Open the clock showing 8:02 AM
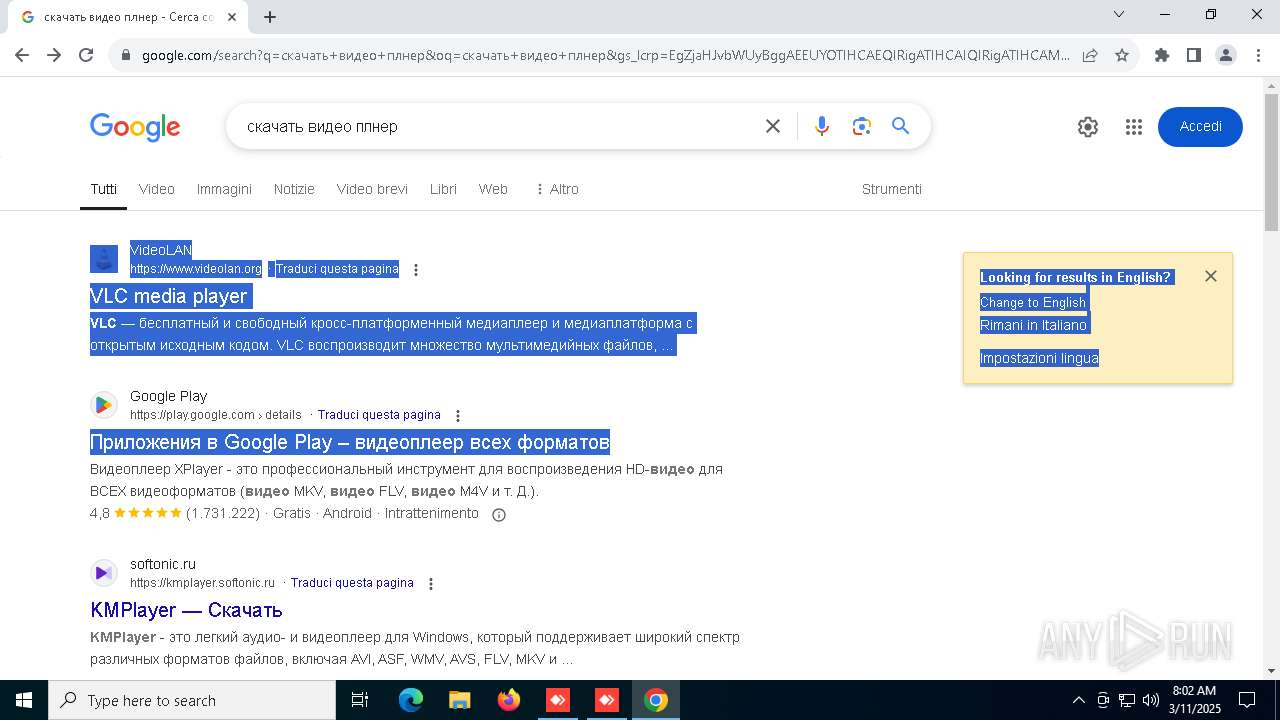 click(x=1194, y=700)
